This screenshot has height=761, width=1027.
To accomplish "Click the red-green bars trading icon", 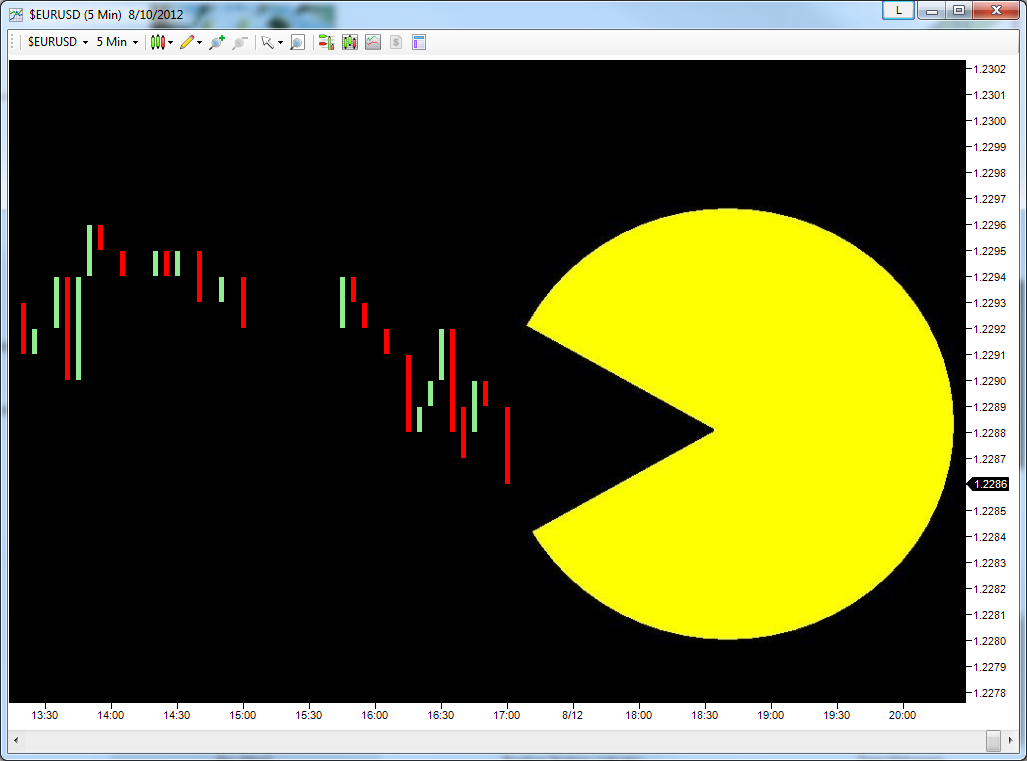I will (326, 43).
